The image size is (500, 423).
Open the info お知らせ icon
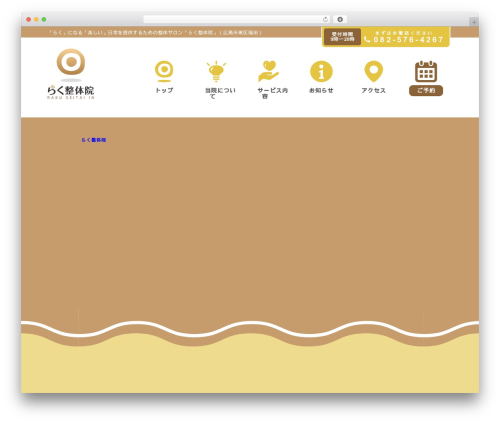(321, 71)
